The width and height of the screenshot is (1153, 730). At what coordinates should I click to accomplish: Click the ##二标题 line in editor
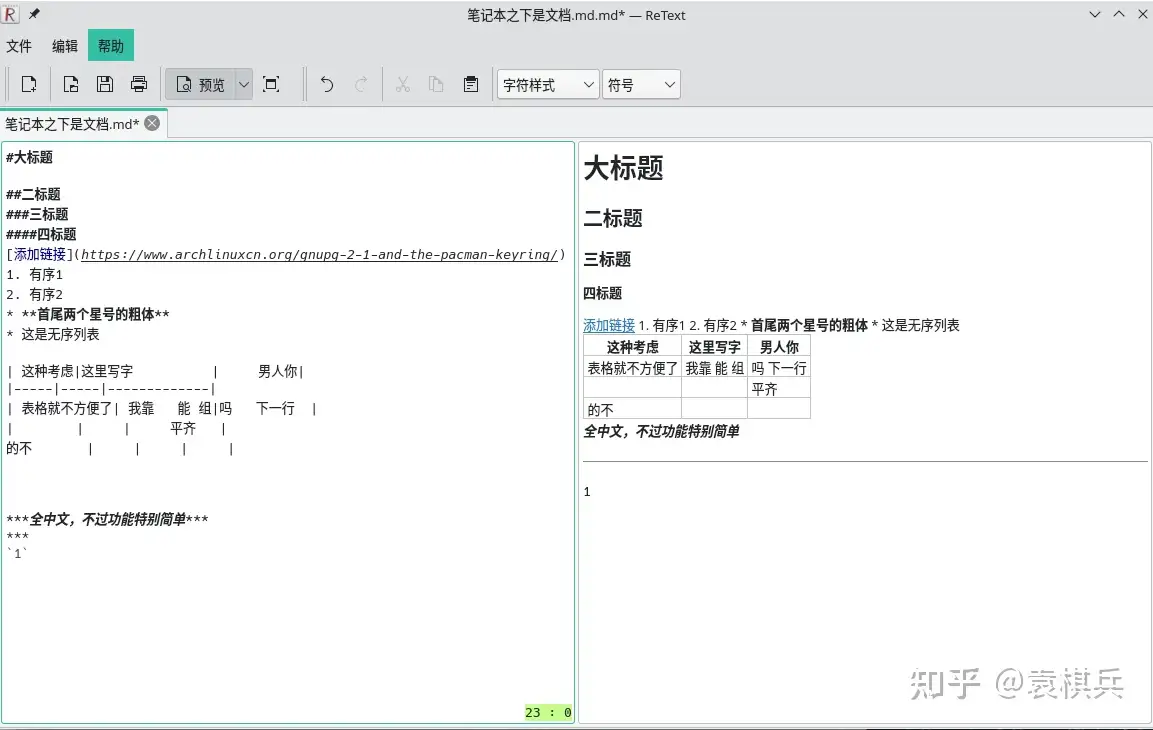33,194
